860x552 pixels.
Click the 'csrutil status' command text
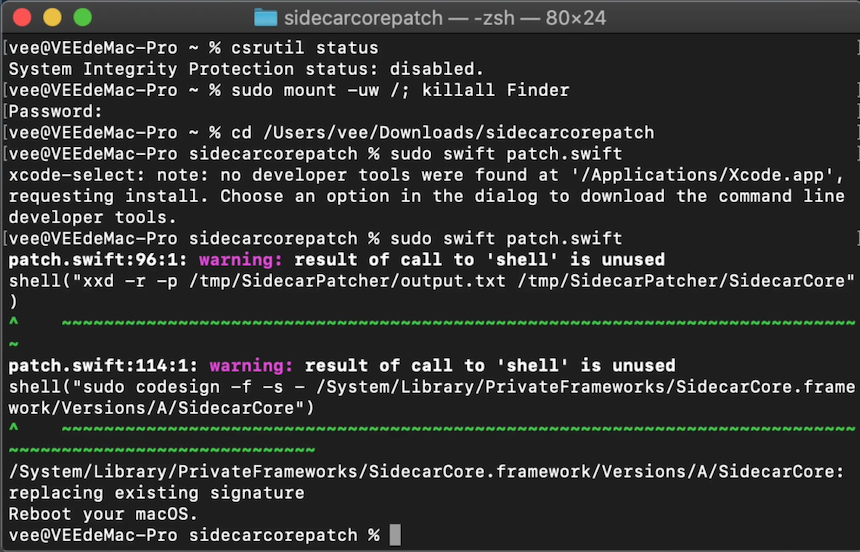[x=304, y=48]
